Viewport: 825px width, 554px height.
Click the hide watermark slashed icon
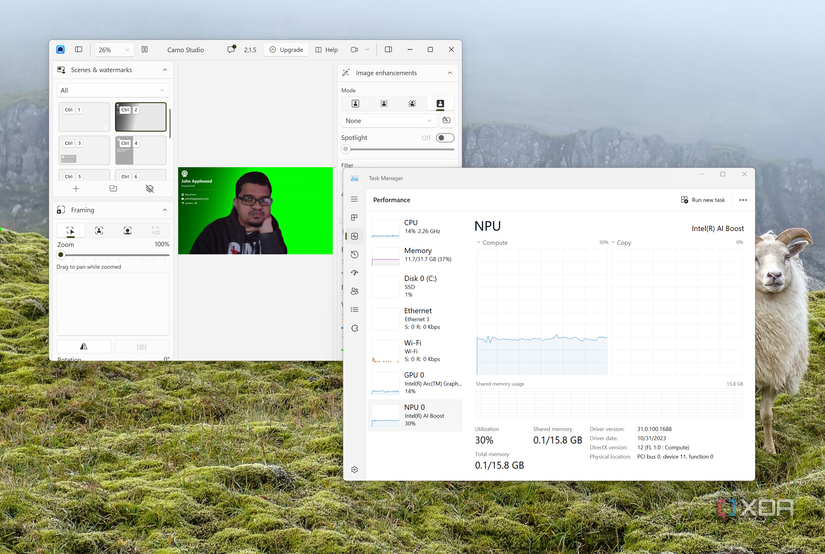point(149,188)
